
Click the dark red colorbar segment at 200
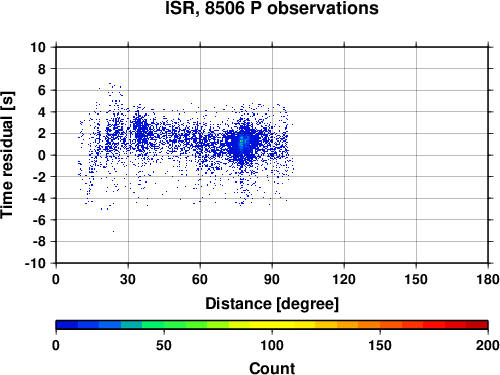click(477, 325)
